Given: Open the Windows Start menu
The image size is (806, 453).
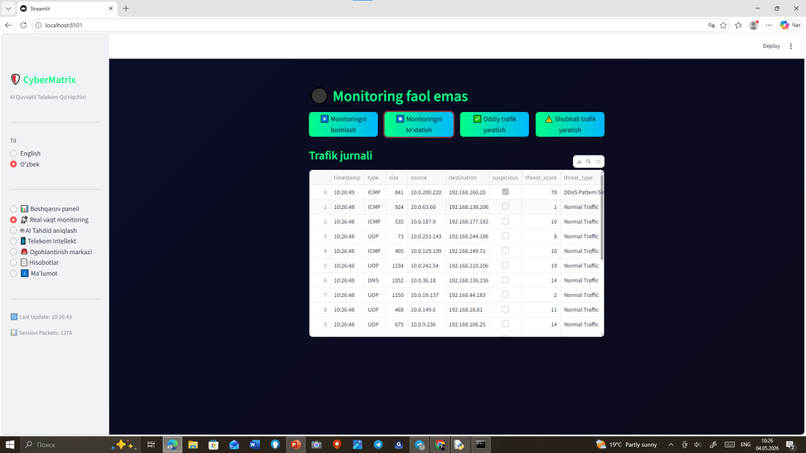Looking at the screenshot, I should (10, 444).
